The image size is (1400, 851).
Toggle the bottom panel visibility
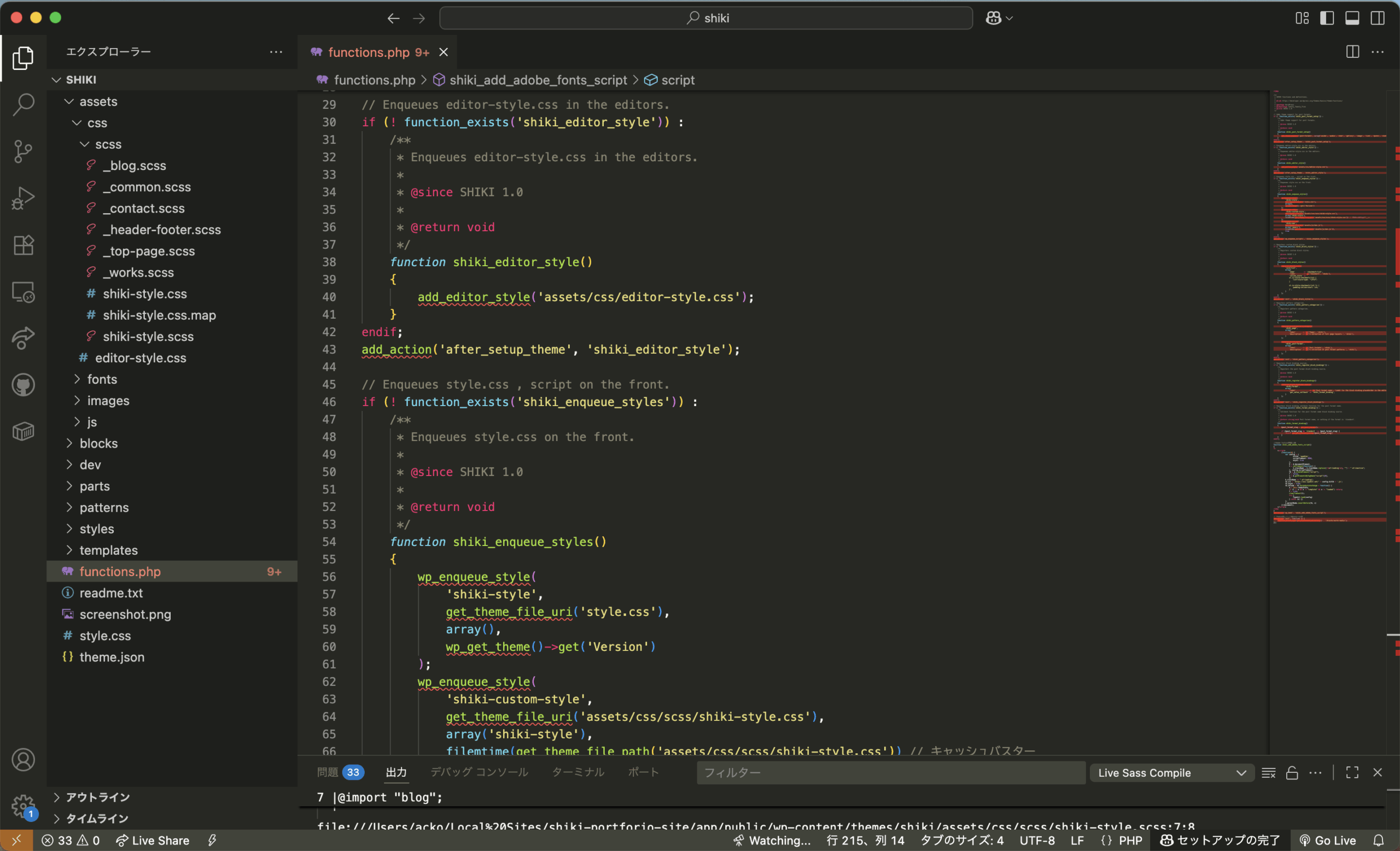coord(1352,18)
